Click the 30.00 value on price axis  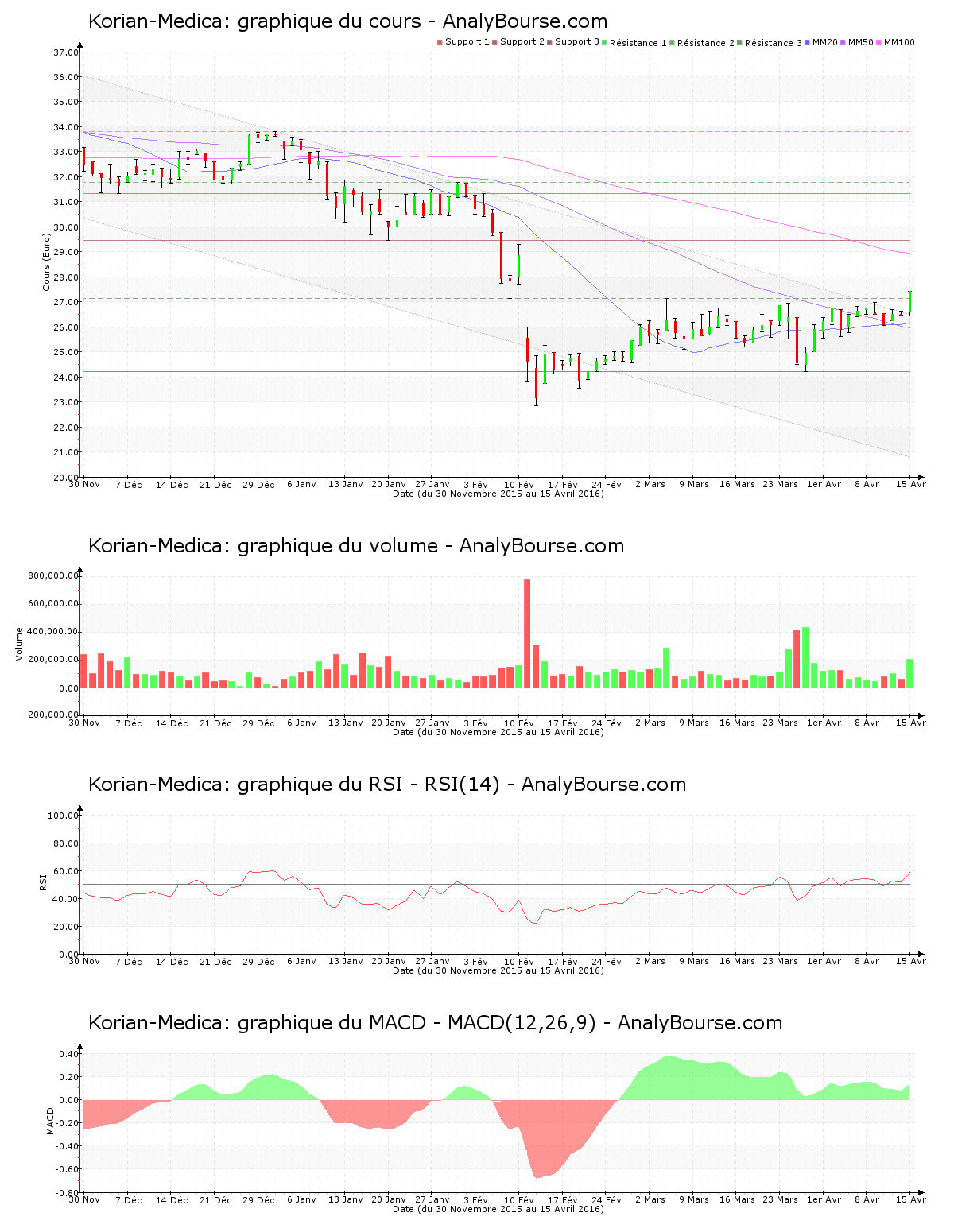(65, 227)
